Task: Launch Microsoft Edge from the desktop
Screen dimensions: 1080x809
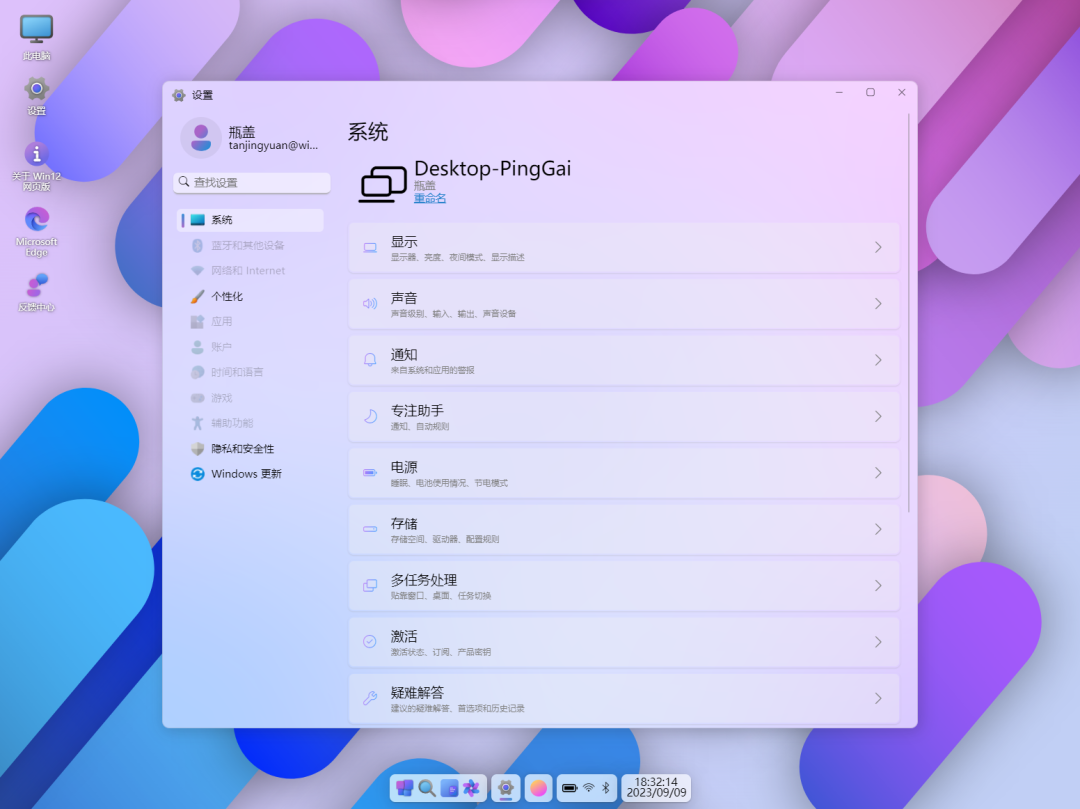Action: (x=37, y=231)
